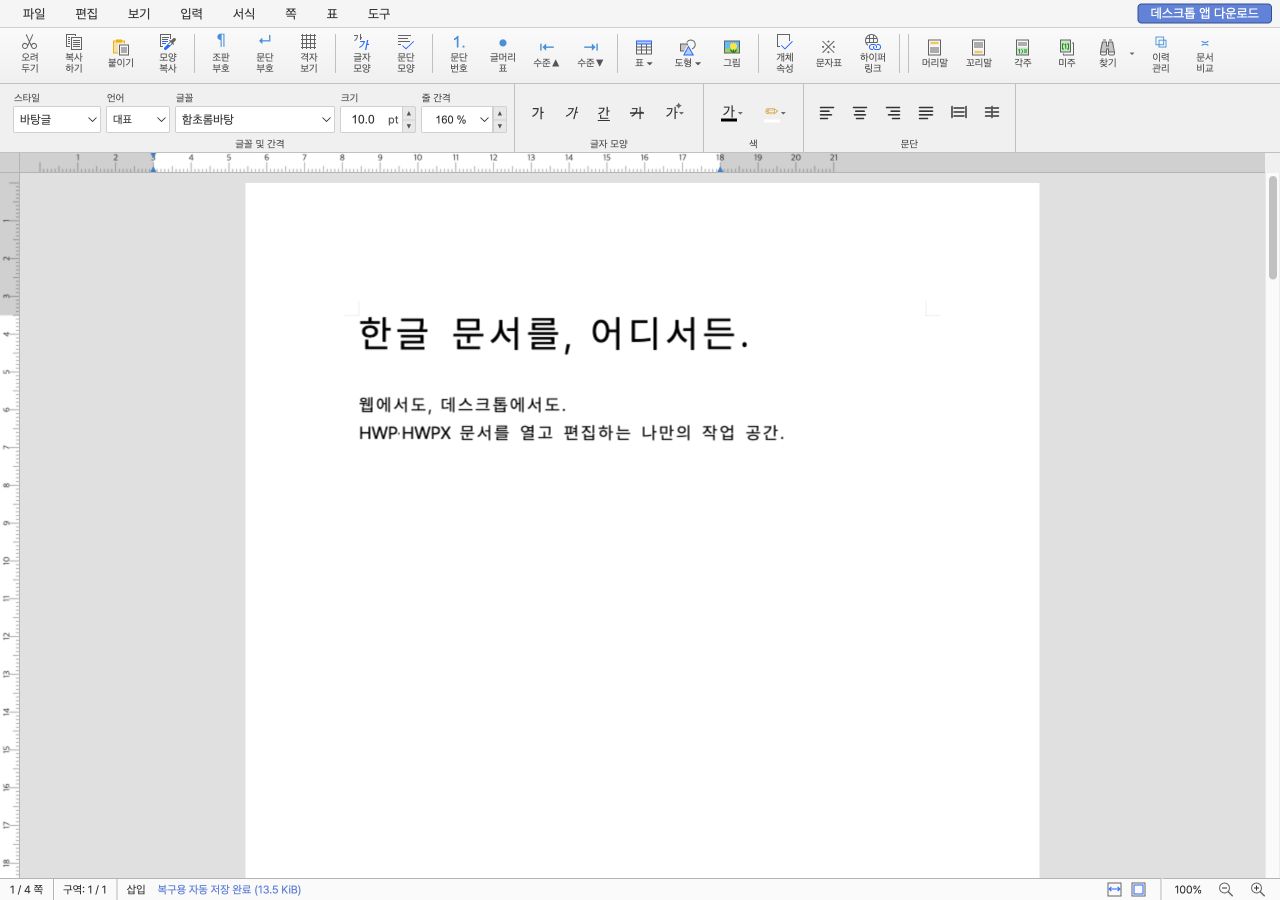The image size is (1280, 900).
Task: Toggle 격자보기 grid view
Action: (309, 53)
